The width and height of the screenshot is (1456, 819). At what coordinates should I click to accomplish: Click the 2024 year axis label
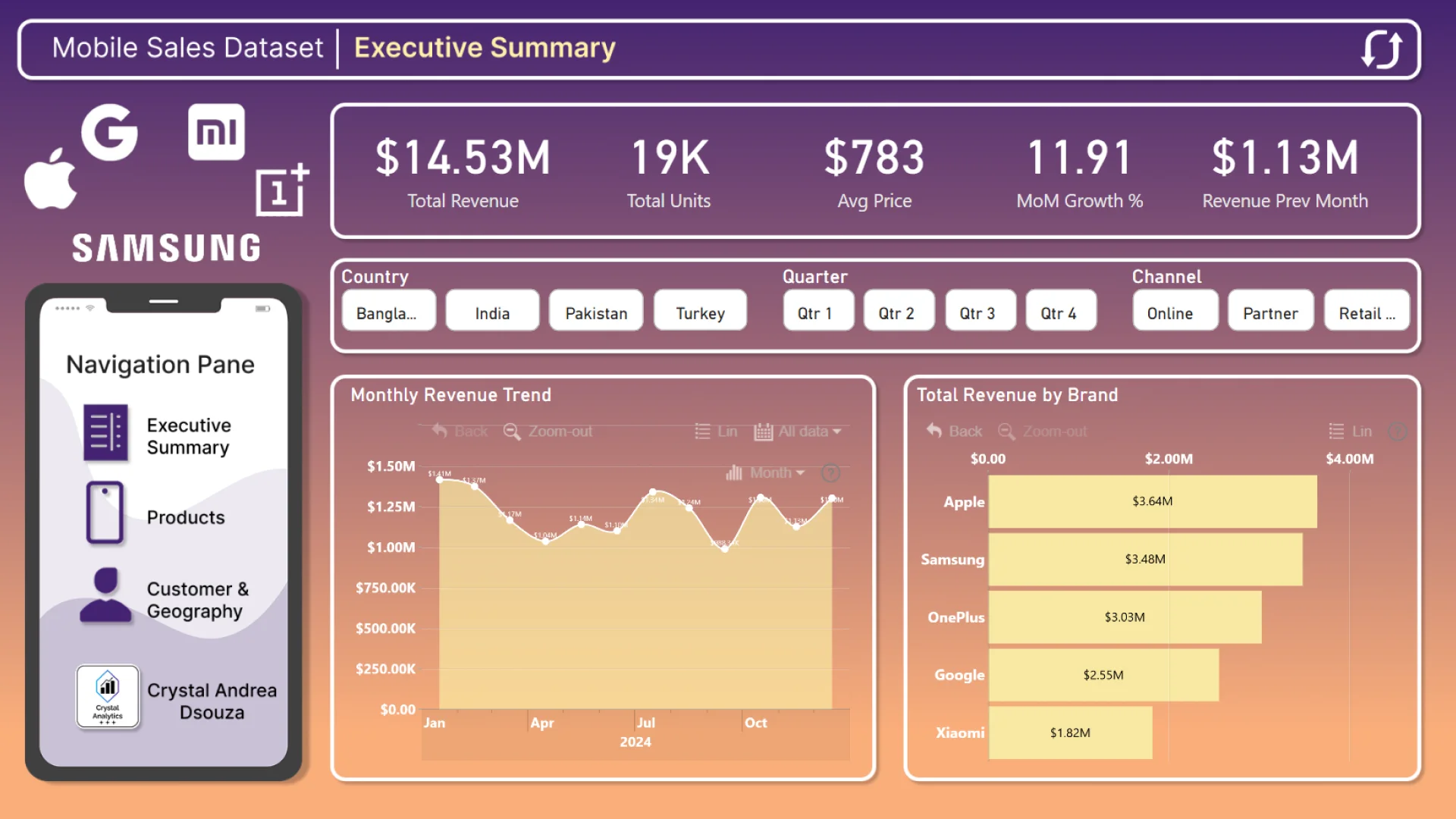click(635, 742)
